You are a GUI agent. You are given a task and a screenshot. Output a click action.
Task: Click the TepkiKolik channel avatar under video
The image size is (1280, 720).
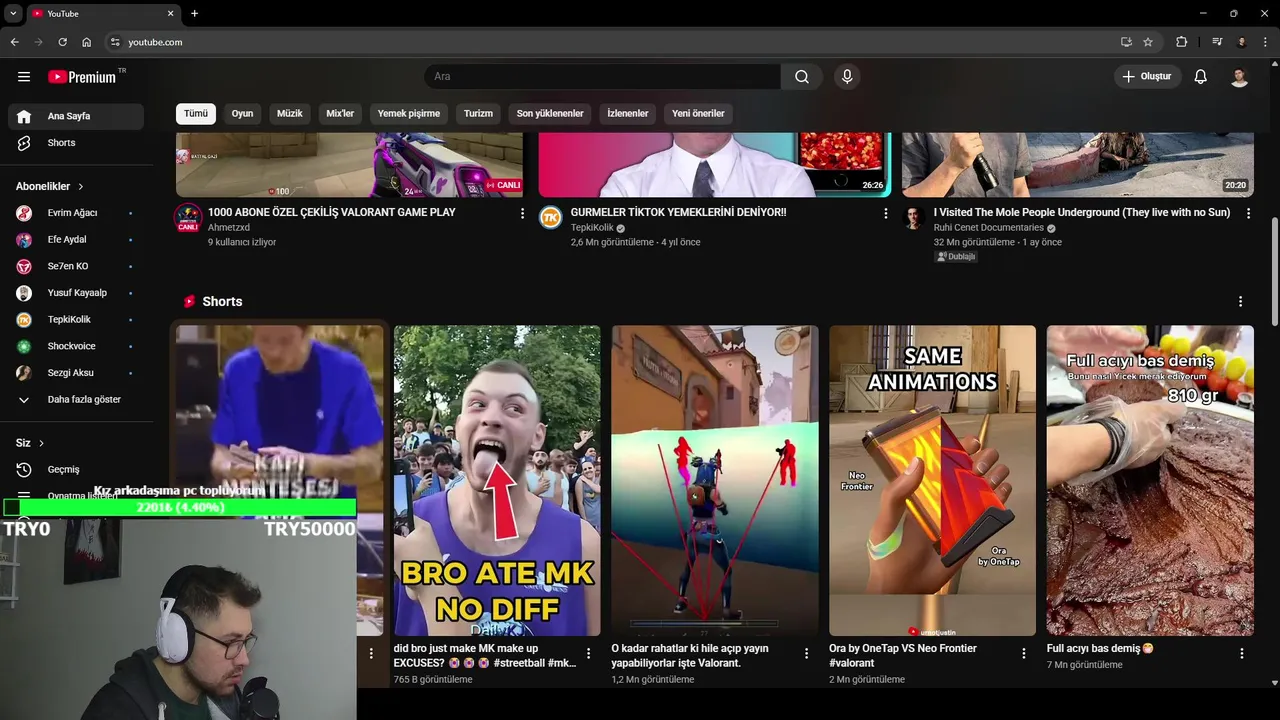click(x=551, y=217)
